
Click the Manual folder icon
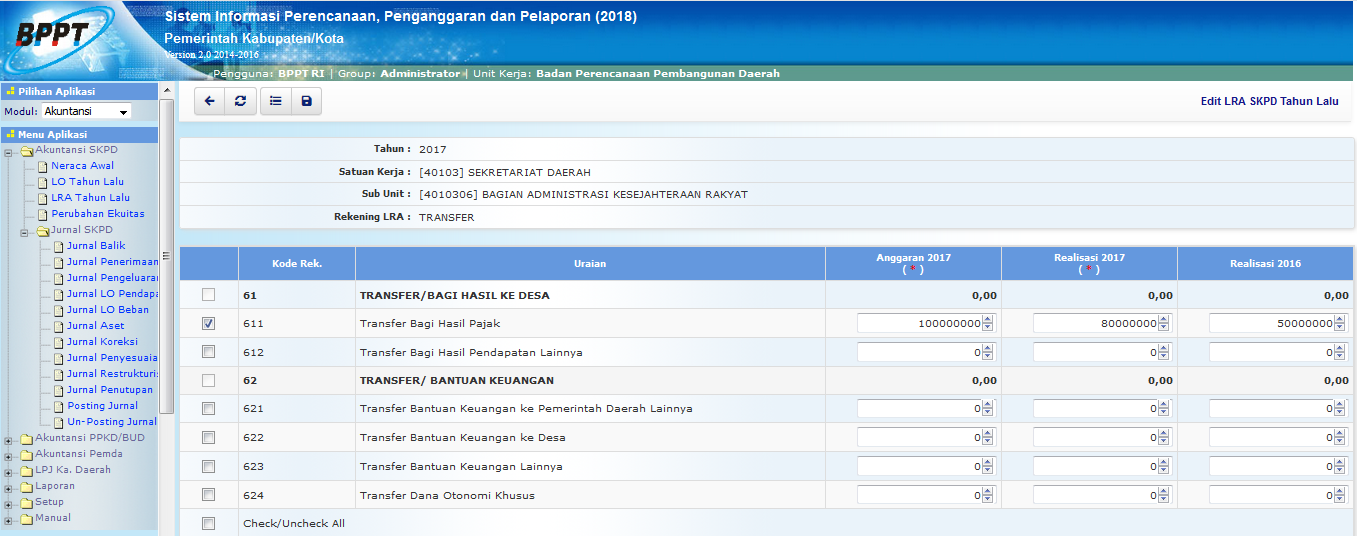click(27, 519)
